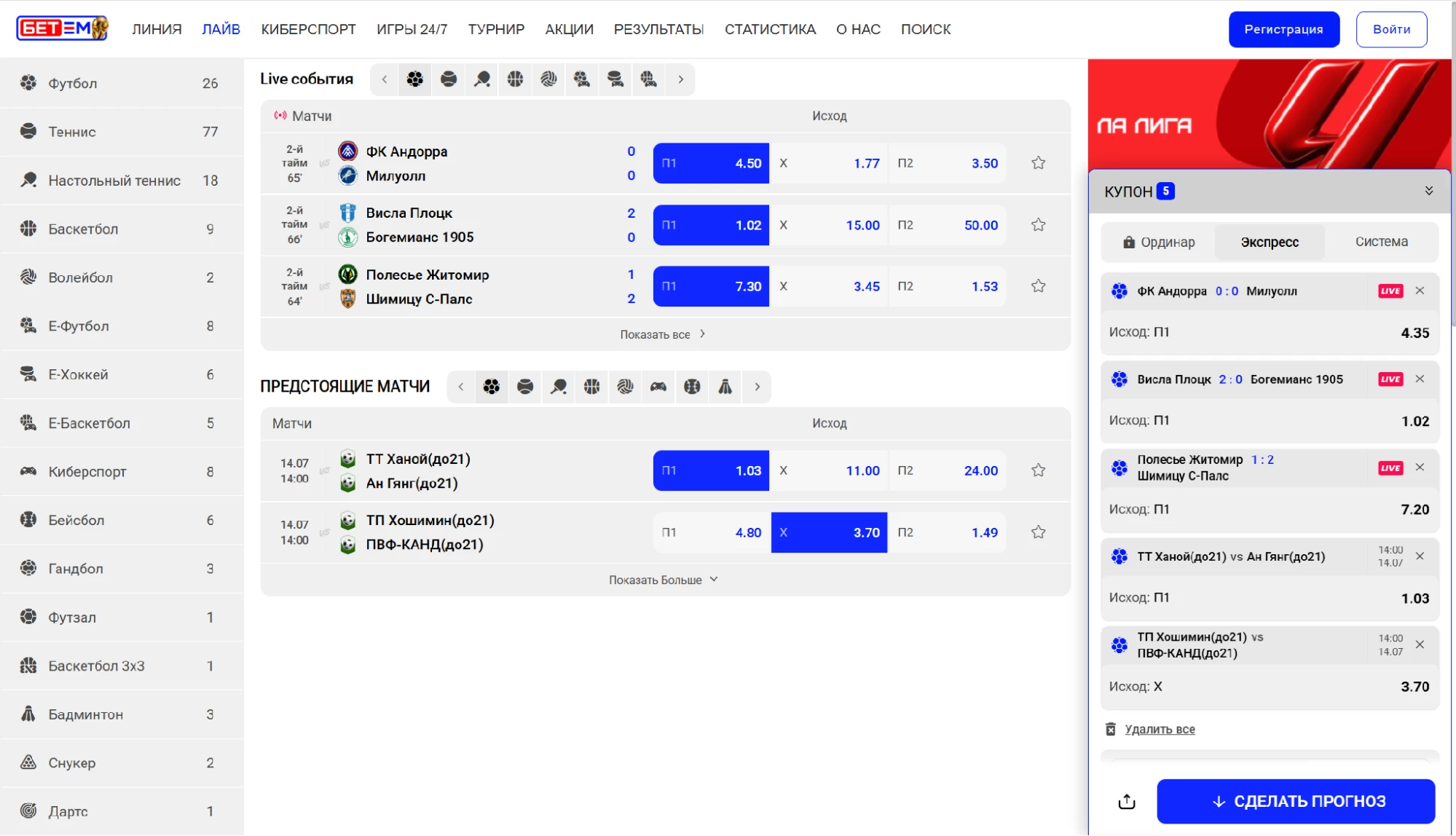
Task: Select badminton icon in upcoming matches filter
Action: pos(725,387)
